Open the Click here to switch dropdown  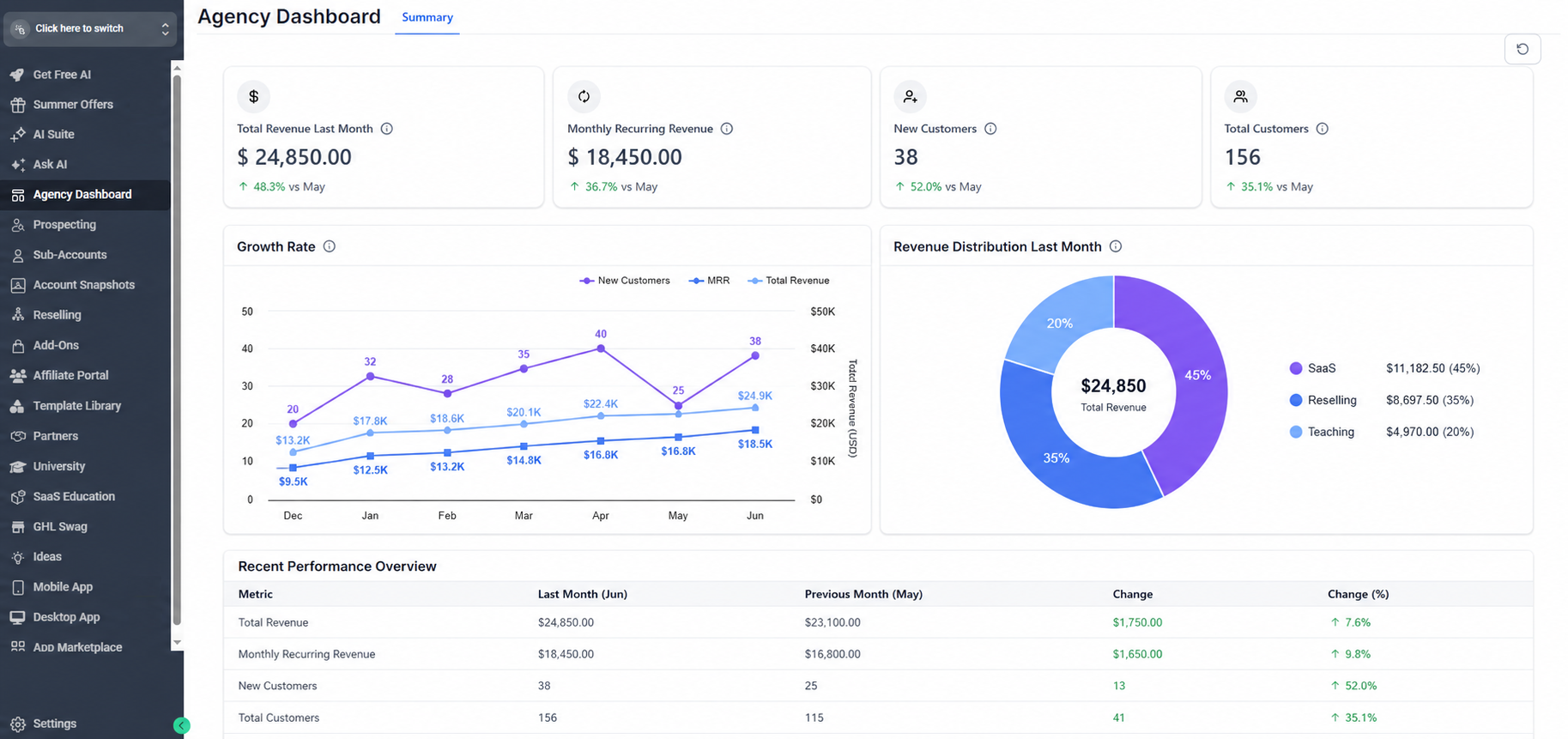[x=90, y=28]
